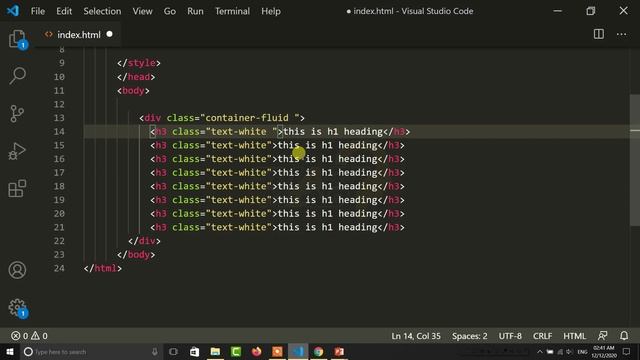The height and width of the screenshot is (360, 640).
Task: Click the taskbar clock showing 02:41 AM
Action: coord(604,351)
